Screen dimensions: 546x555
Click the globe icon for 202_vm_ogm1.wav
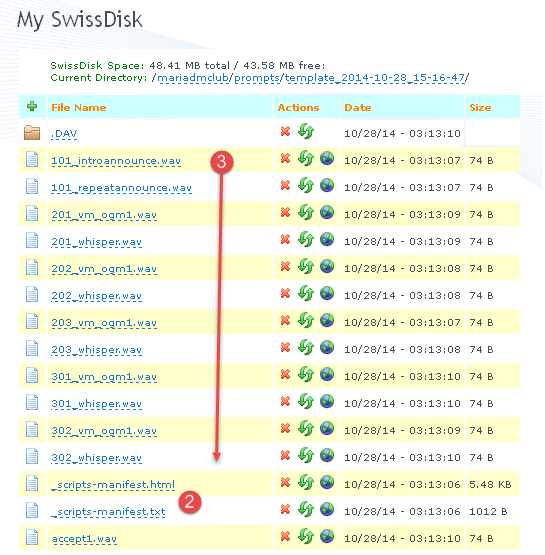(x=327, y=266)
